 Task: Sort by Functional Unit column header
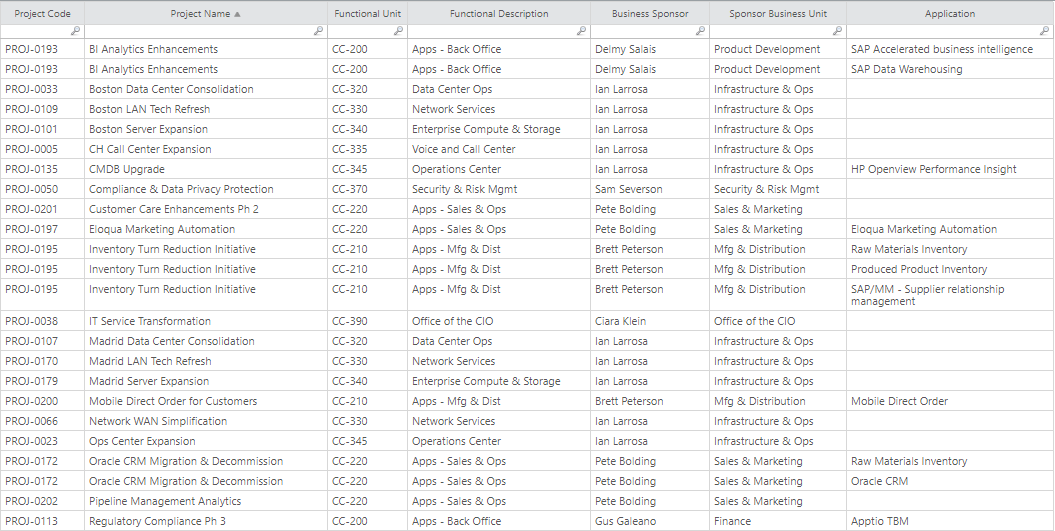367,13
